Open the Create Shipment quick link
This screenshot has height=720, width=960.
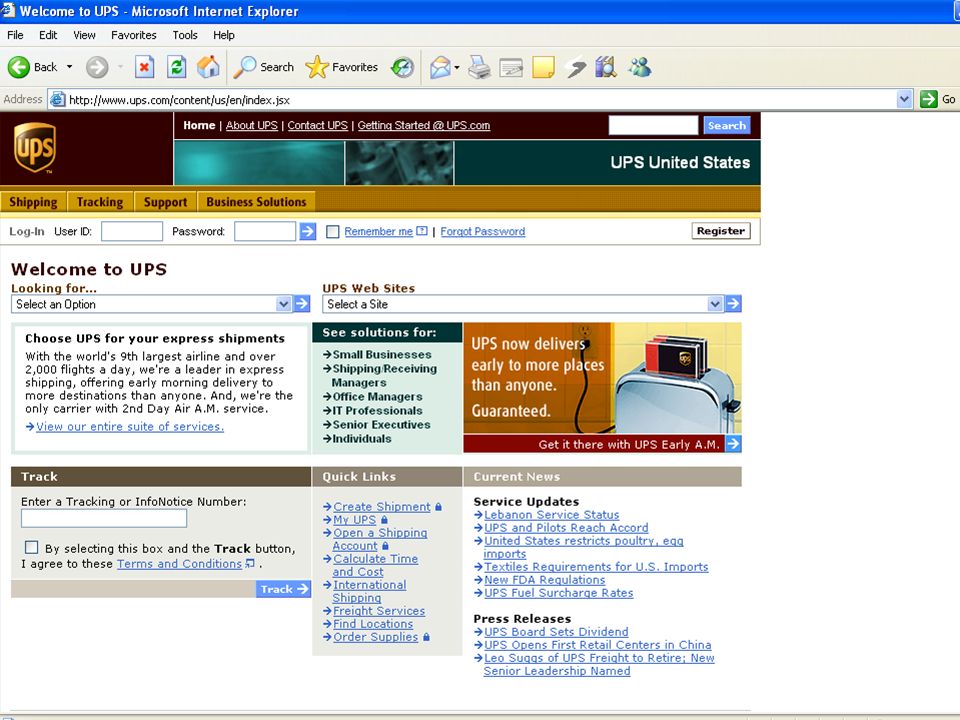pos(381,507)
